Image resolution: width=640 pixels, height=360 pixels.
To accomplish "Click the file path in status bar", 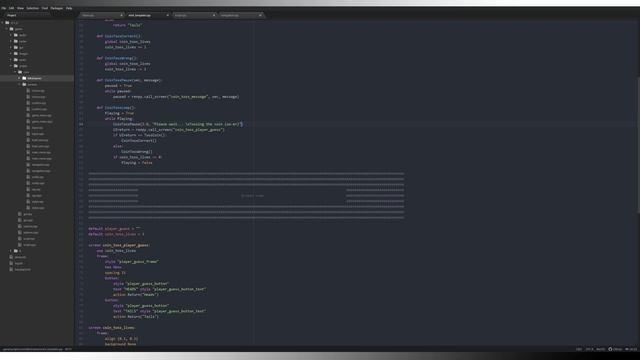I will tap(33, 349).
